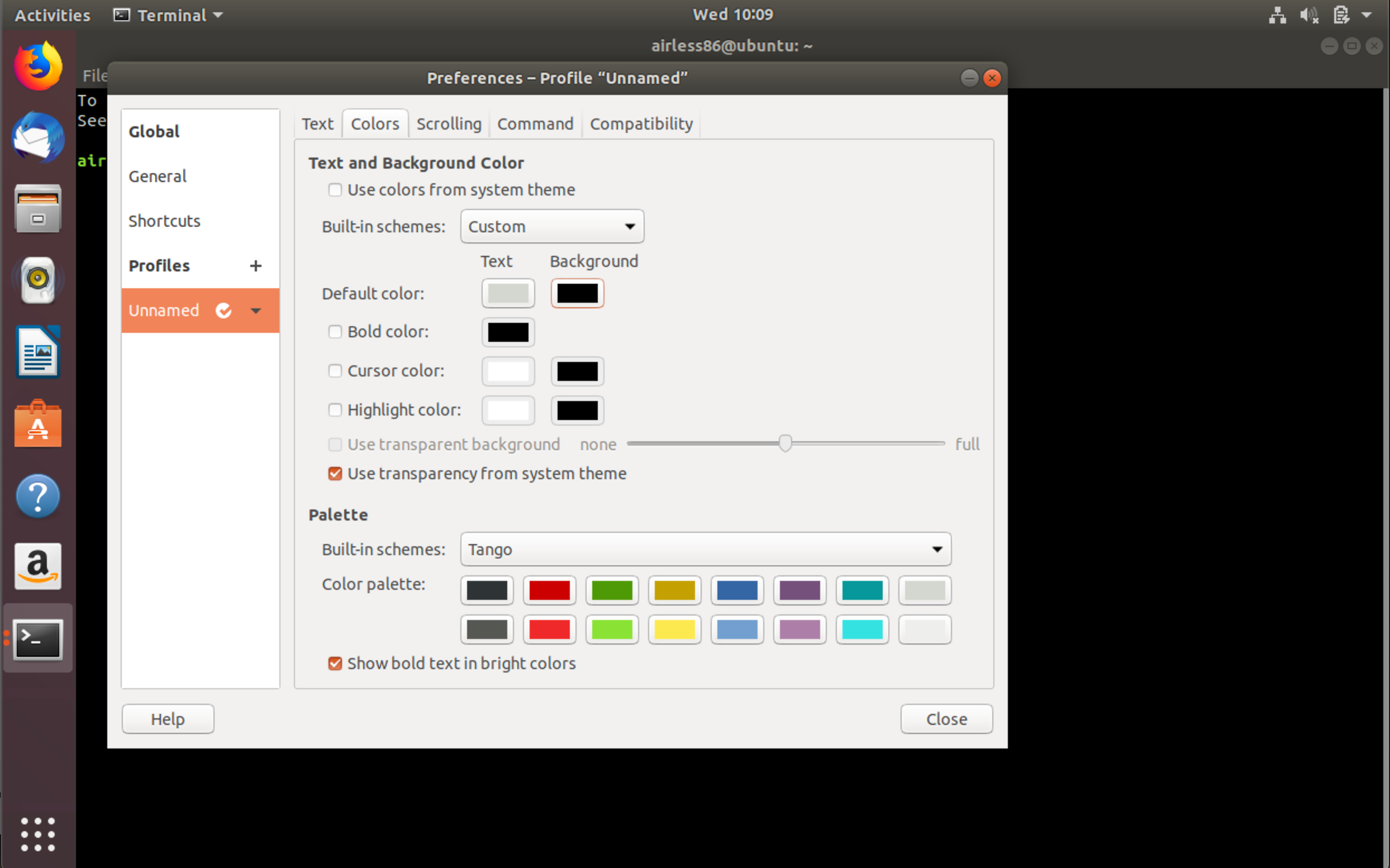The image size is (1390, 868).
Task: Uncheck Show bold text in bright colors
Action: point(335,664)
